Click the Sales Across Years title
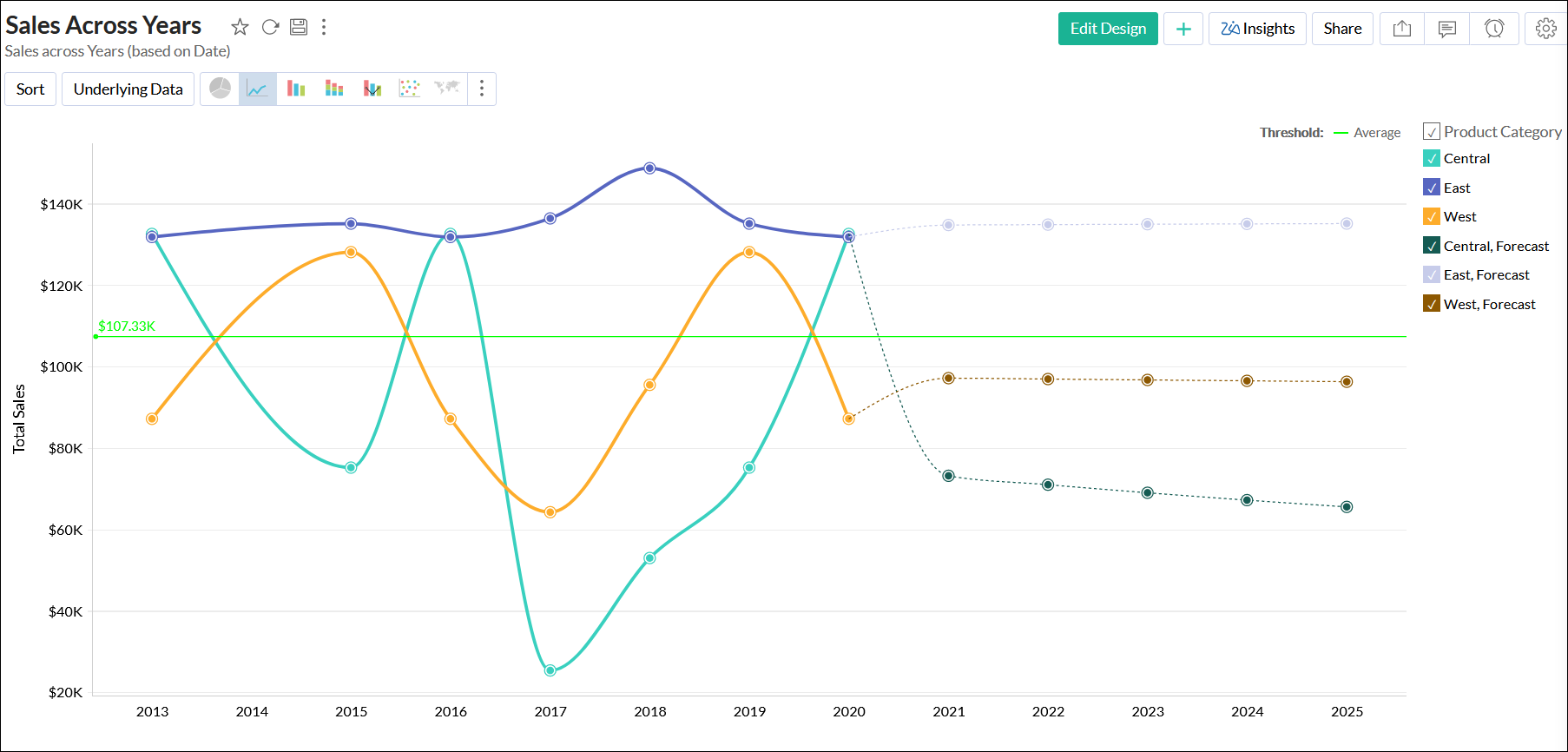1568x752 pixels. pyautogui.click(x=103, y=26)
